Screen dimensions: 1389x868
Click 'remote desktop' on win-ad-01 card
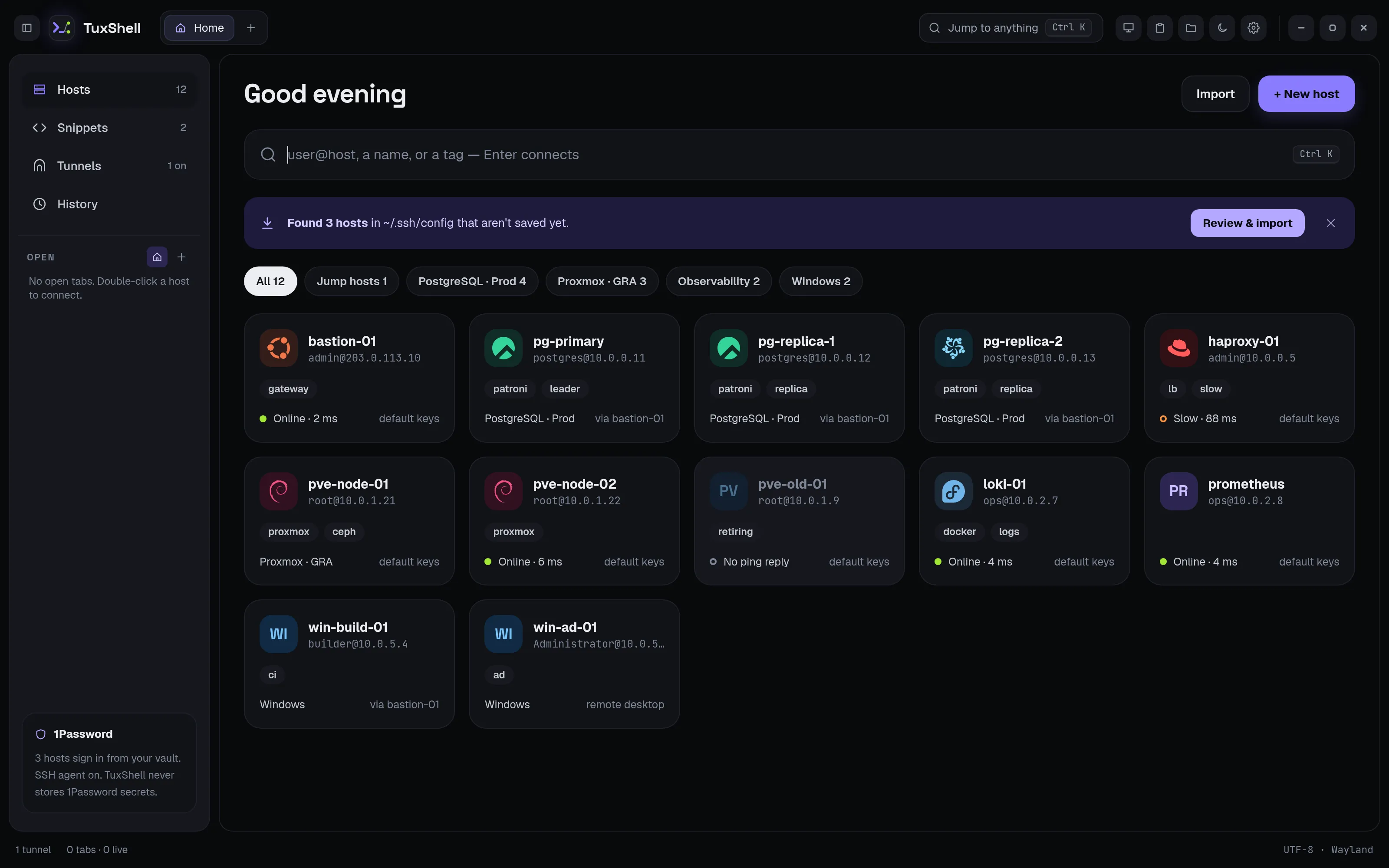click(625, 704)
